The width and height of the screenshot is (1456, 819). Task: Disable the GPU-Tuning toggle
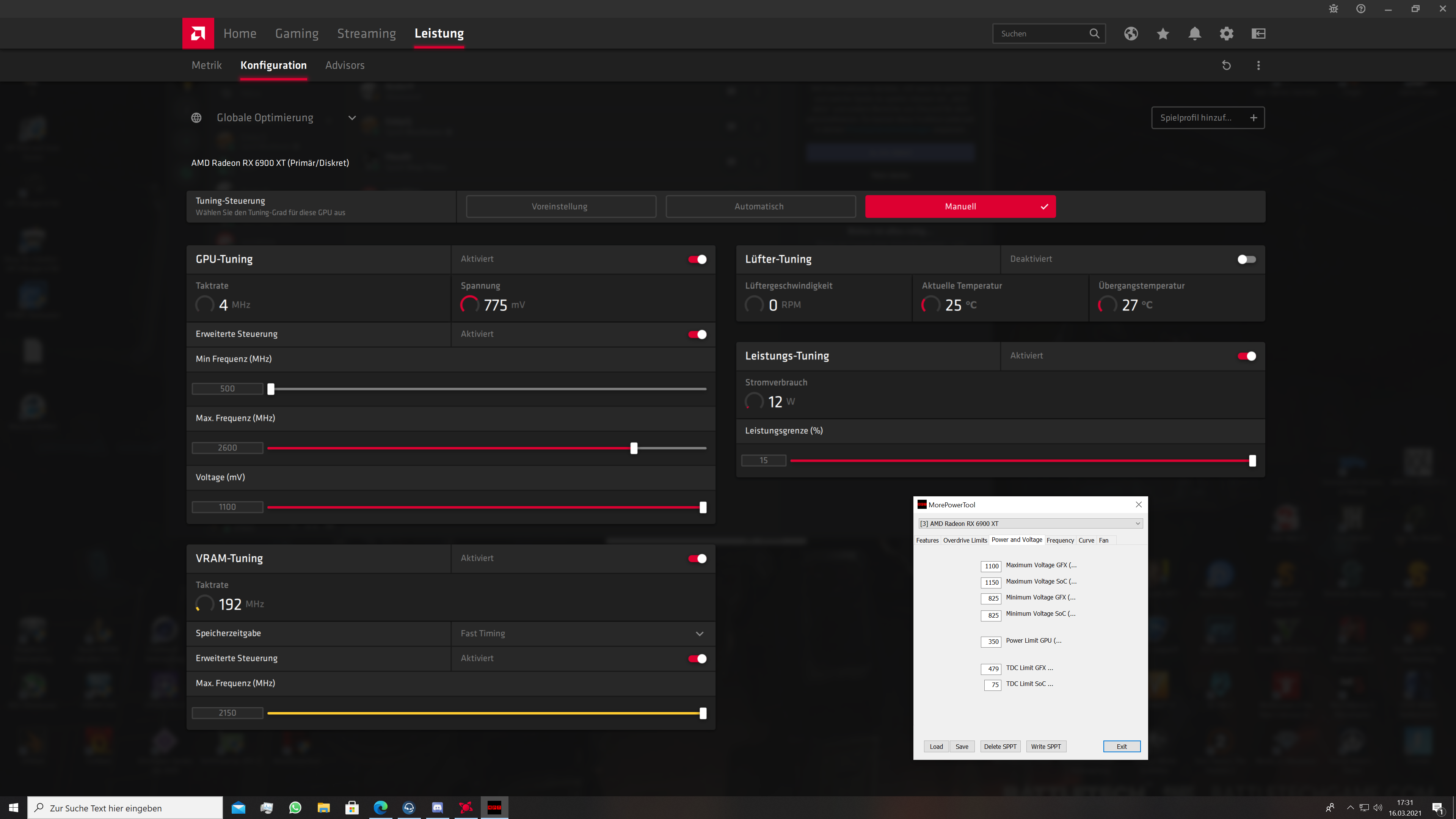tap(697, 259)
